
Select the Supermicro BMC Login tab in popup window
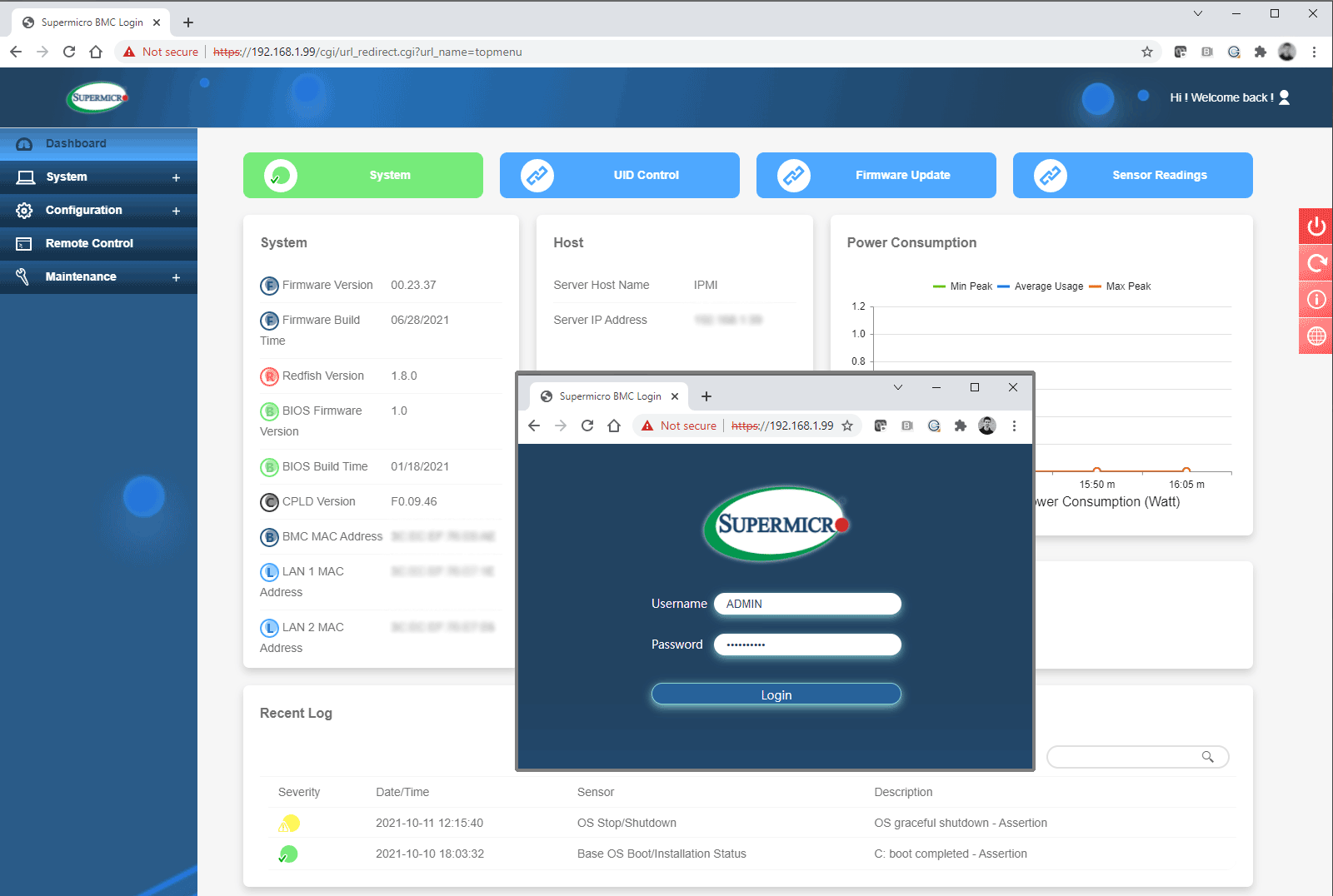pyautogui.click(x=609, y=396)
